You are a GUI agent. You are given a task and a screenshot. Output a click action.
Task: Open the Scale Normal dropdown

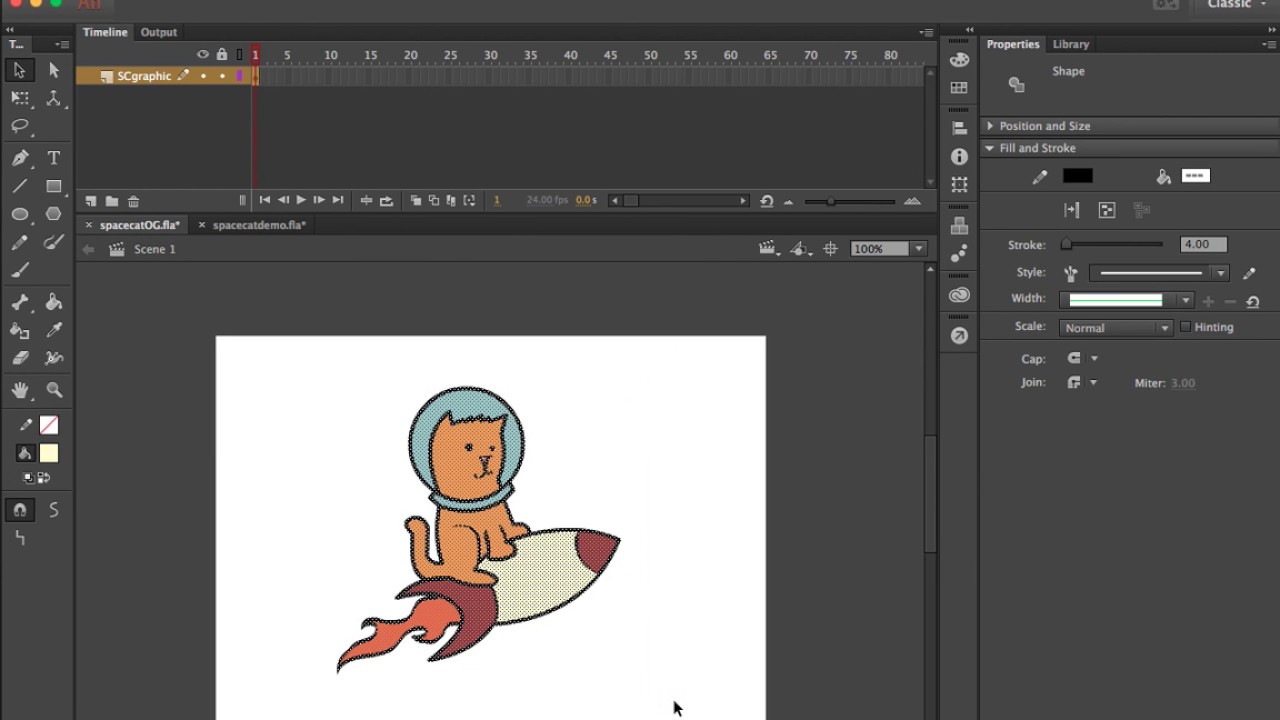[1115, 328]
